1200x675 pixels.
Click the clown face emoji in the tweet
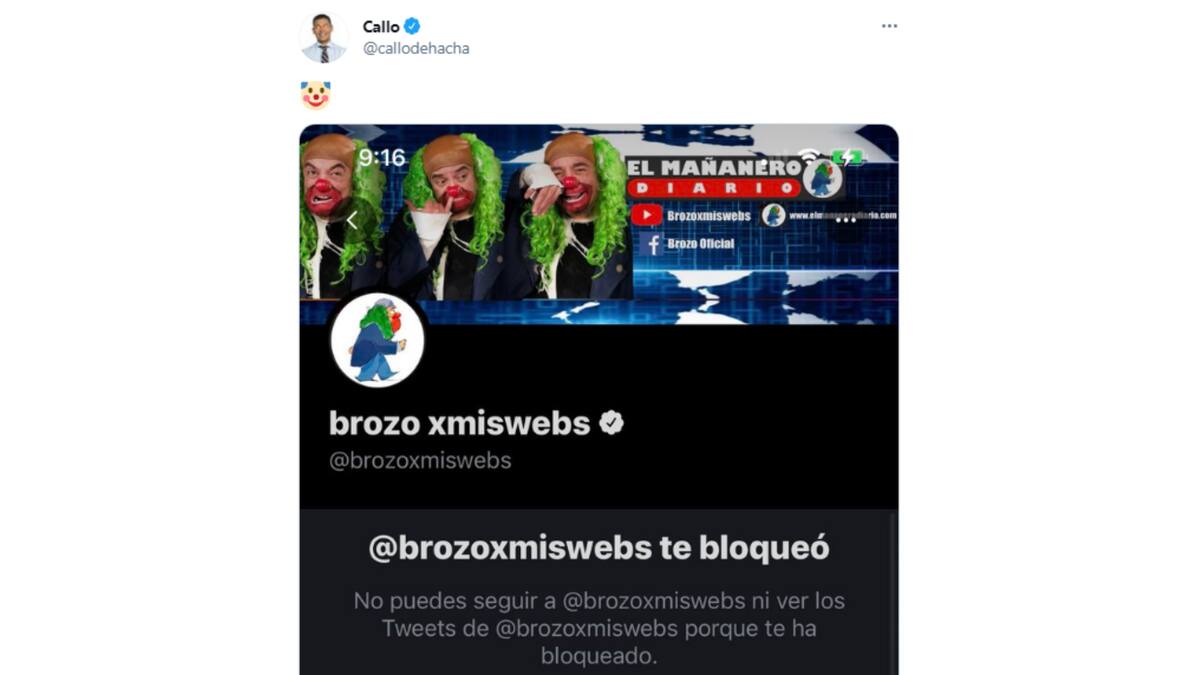pyautogui.click(x=315, y=95)
